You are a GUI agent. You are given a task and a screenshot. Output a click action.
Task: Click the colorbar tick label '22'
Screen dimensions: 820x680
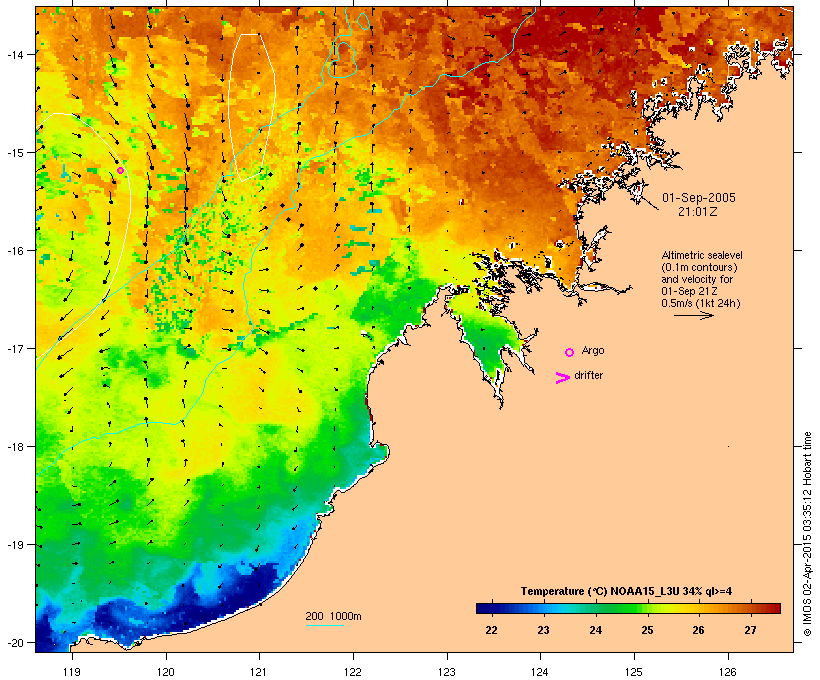tap(491, 630)
